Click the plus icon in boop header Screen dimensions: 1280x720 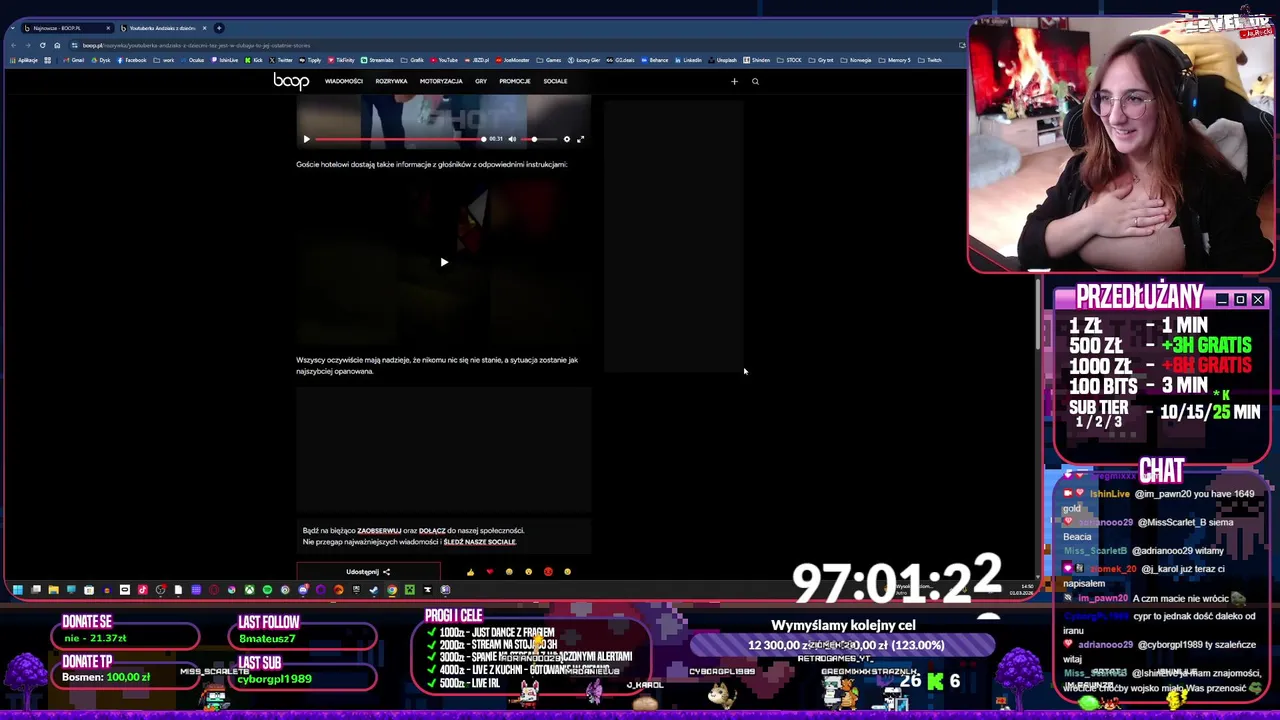tap(734, 81)
